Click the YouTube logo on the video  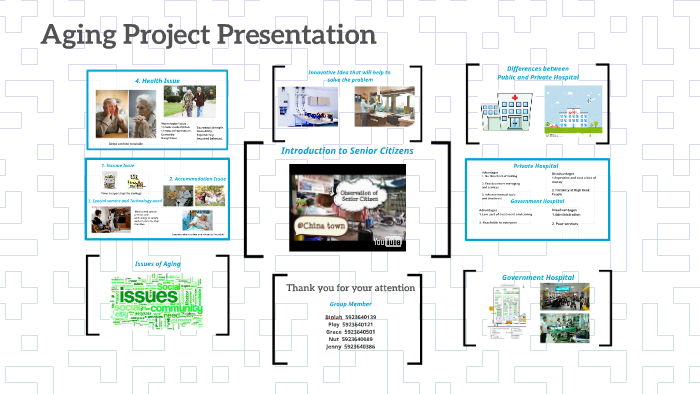coord(387,242)
